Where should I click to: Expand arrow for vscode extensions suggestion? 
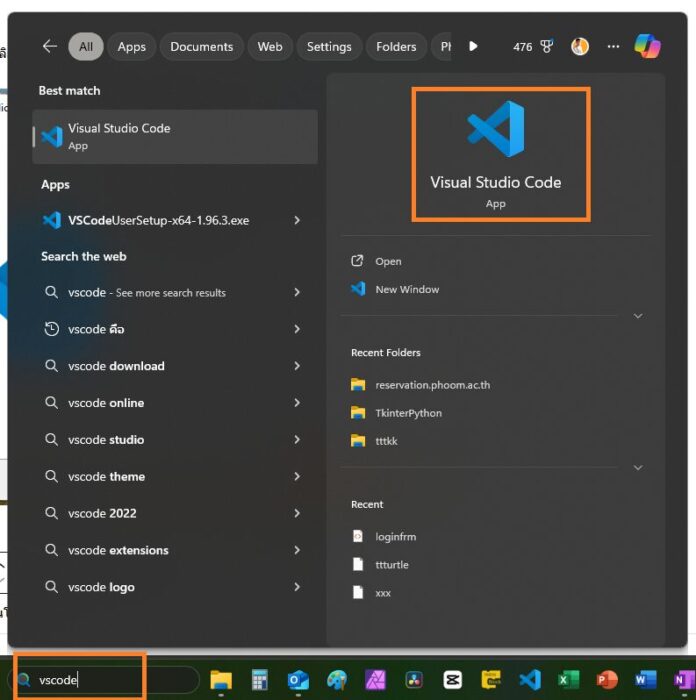297,550
